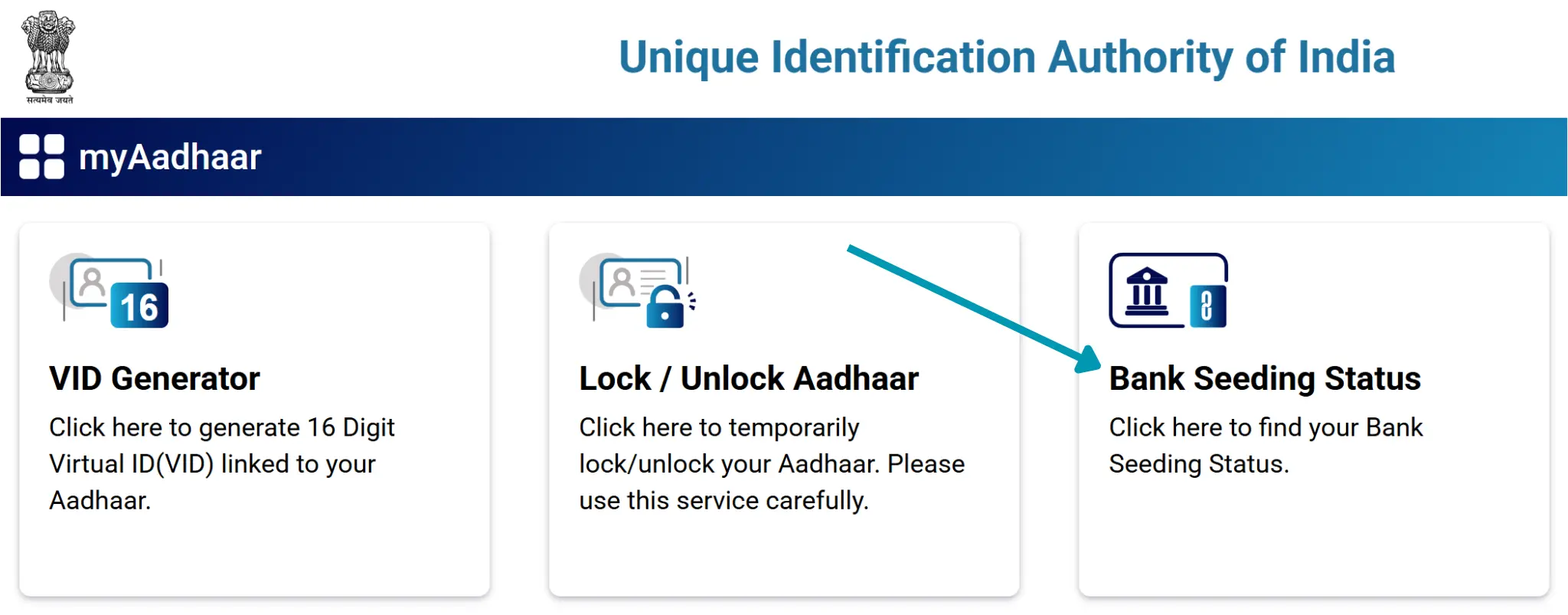1568x615 pixels.
Task: Click the myAadhaar four-square grid icon
Action: click(41, 157)
